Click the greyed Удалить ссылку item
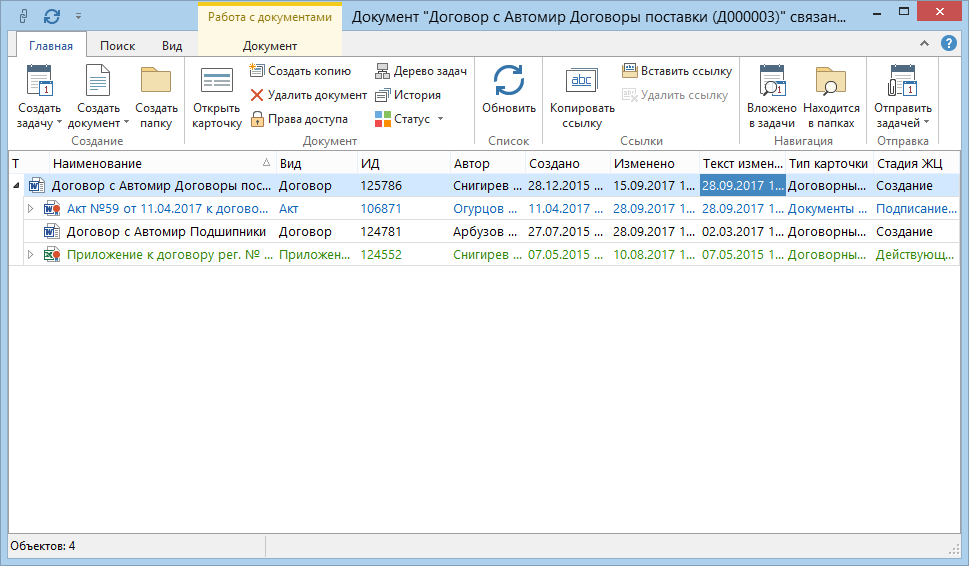The width and height of the screenshot is (969, 566). (x=675, y=95)
